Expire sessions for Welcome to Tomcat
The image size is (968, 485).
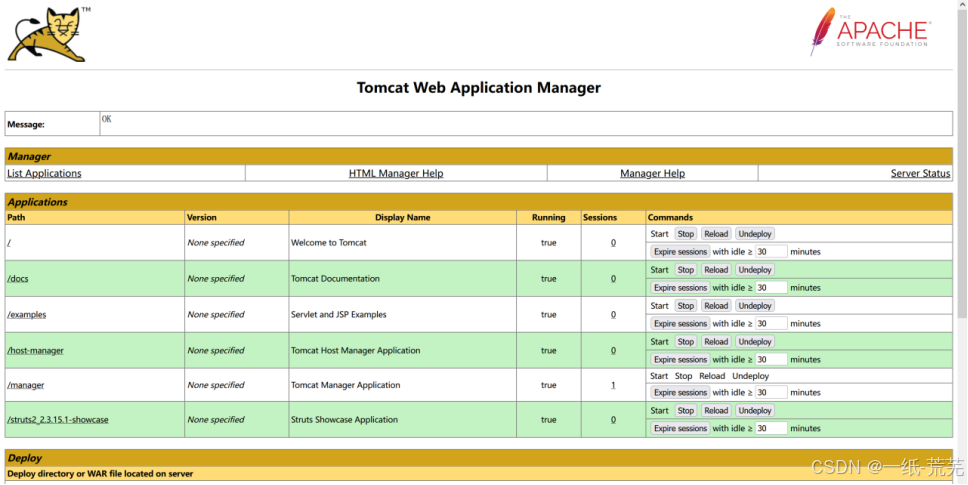pos(680,252)
